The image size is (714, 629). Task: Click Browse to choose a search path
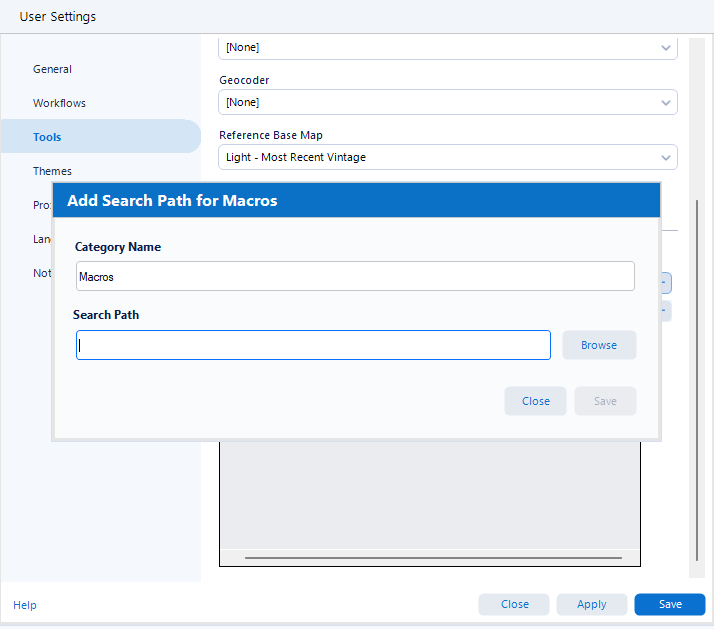click(x=599, y=345)
